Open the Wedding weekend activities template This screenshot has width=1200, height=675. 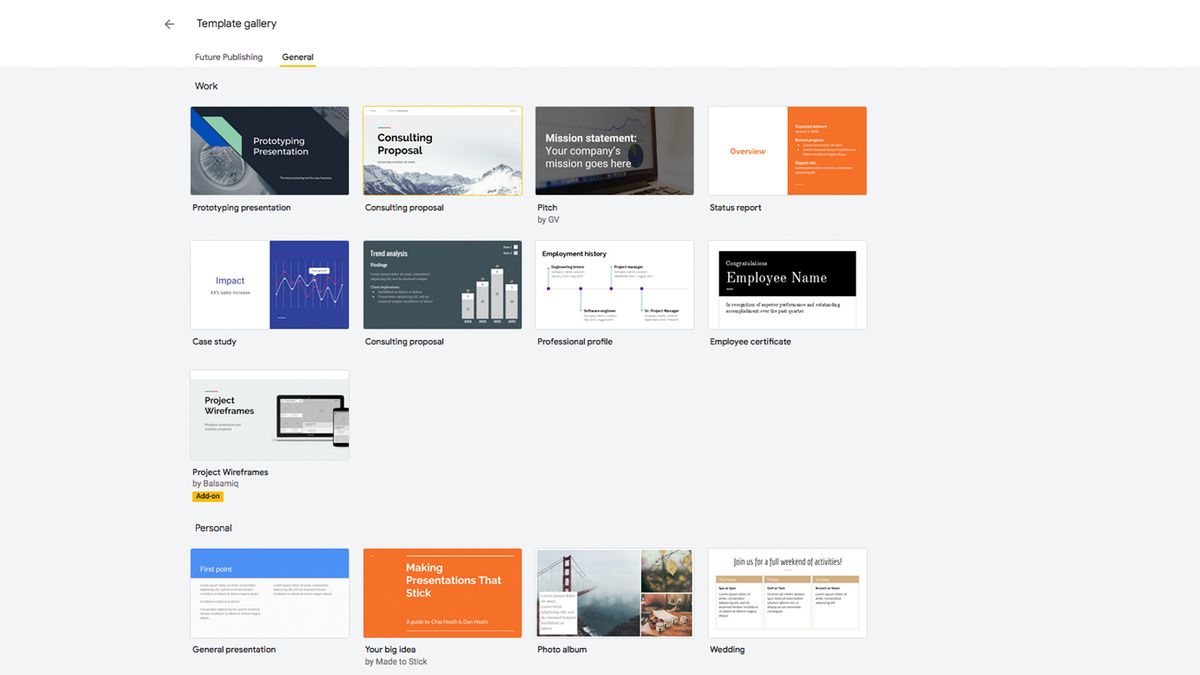click(x=787, y=592)
